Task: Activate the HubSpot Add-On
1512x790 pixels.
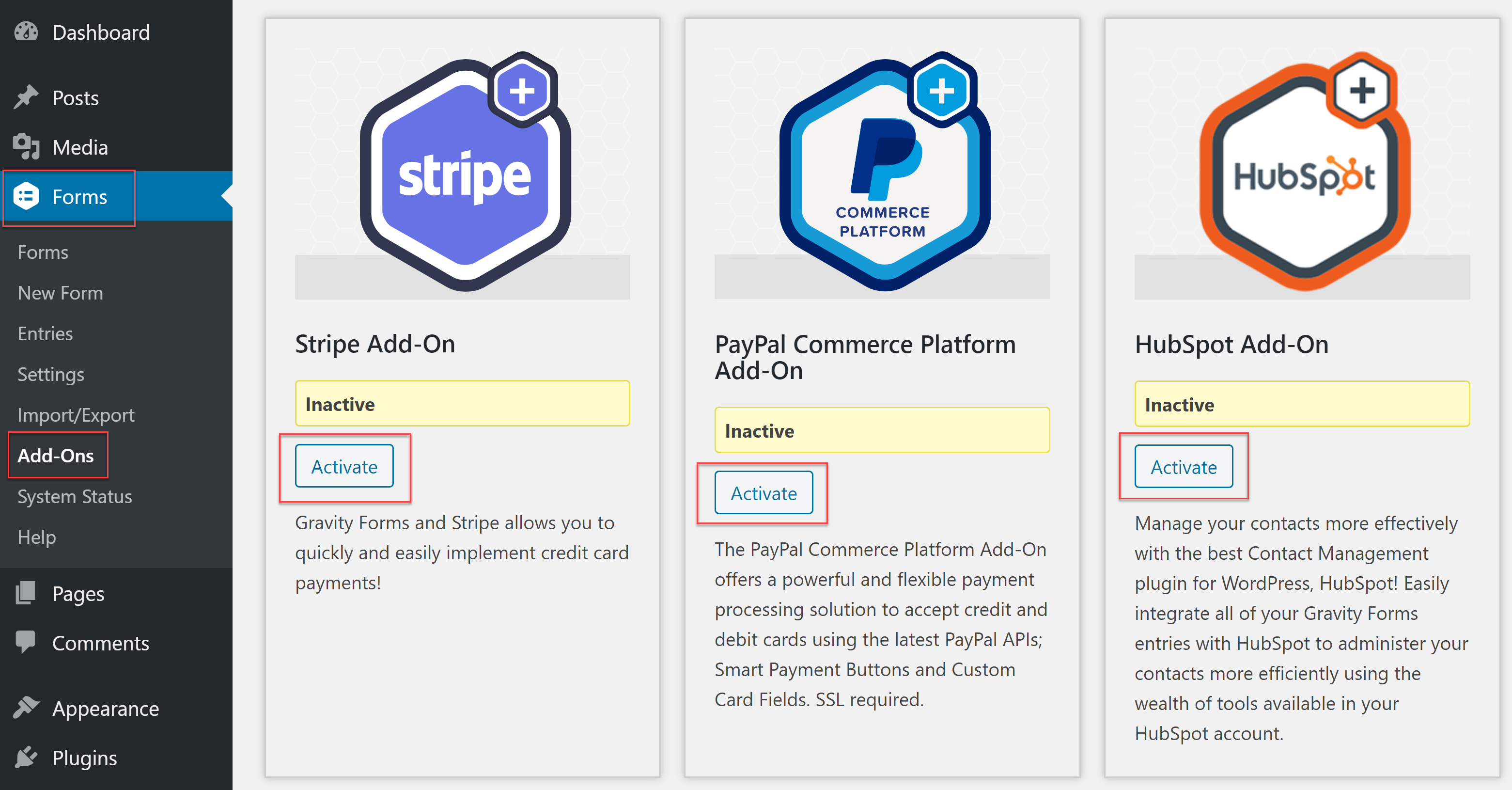Action: [x=1184, y=467]
